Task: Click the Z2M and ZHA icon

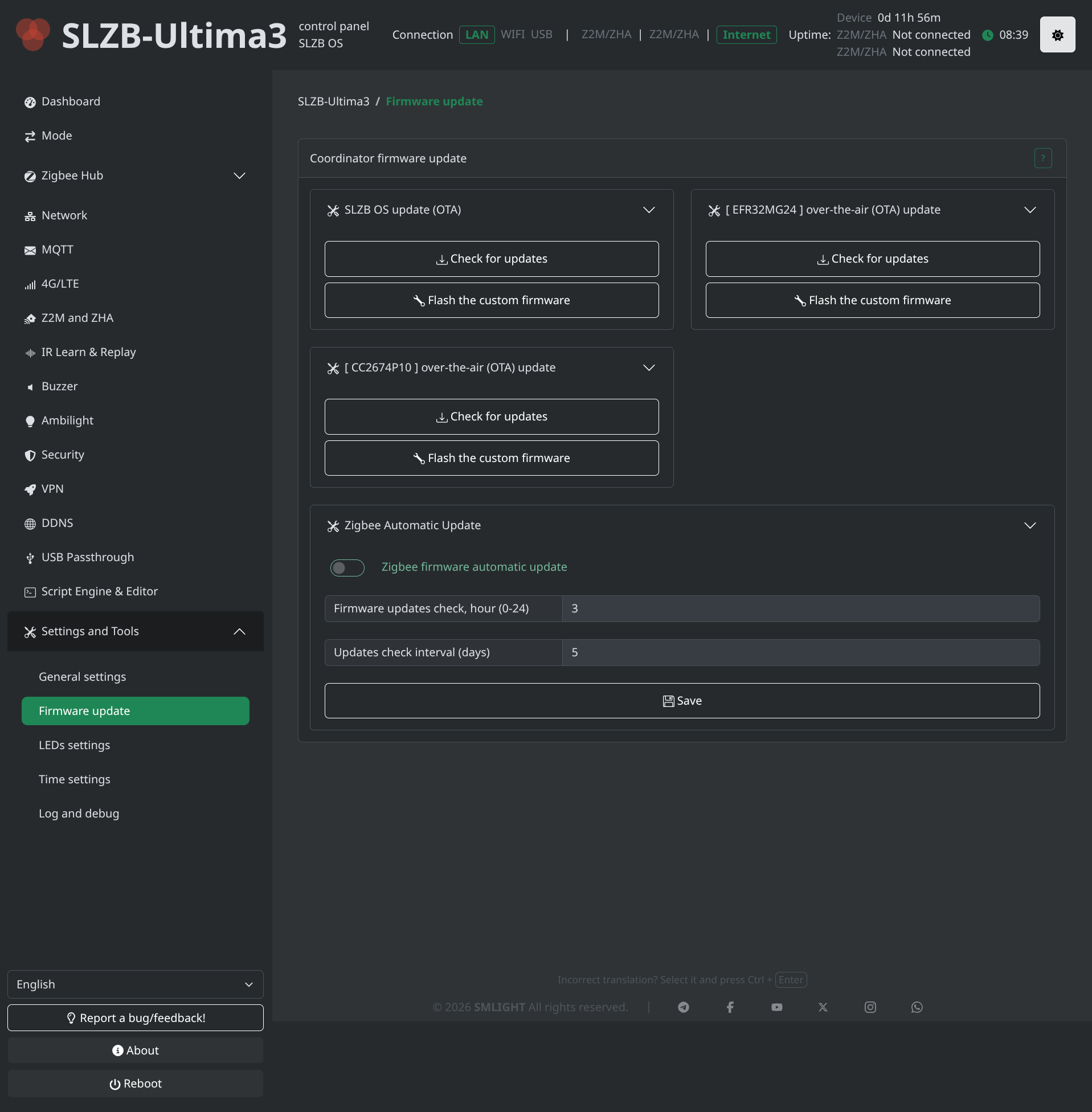Action: pos(30,319)
